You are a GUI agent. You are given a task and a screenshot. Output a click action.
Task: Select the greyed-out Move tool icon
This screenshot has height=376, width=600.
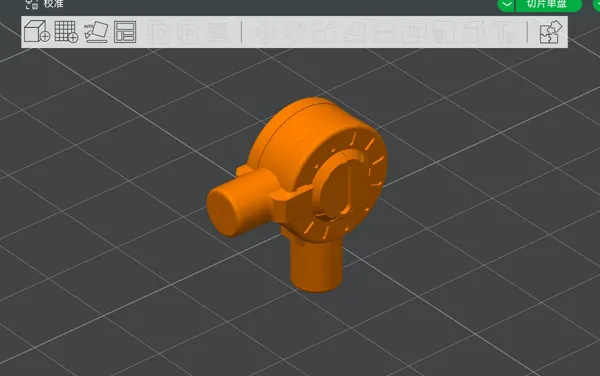tap(265, 32)
